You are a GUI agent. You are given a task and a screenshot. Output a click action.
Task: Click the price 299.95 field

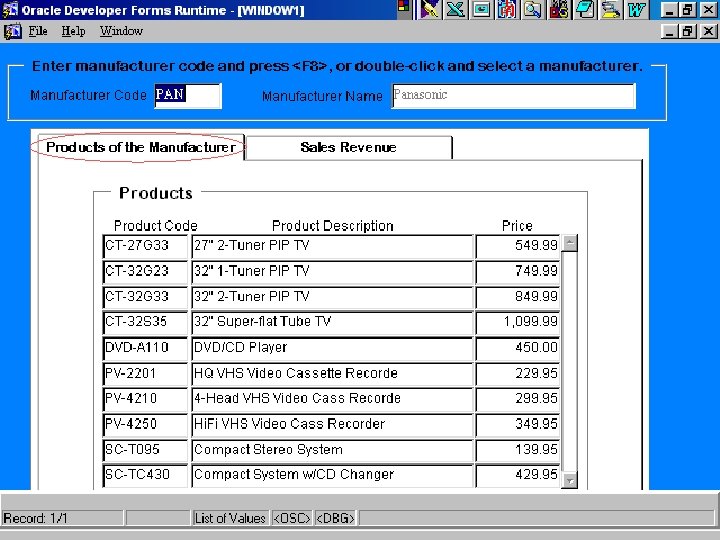(518, 399)
